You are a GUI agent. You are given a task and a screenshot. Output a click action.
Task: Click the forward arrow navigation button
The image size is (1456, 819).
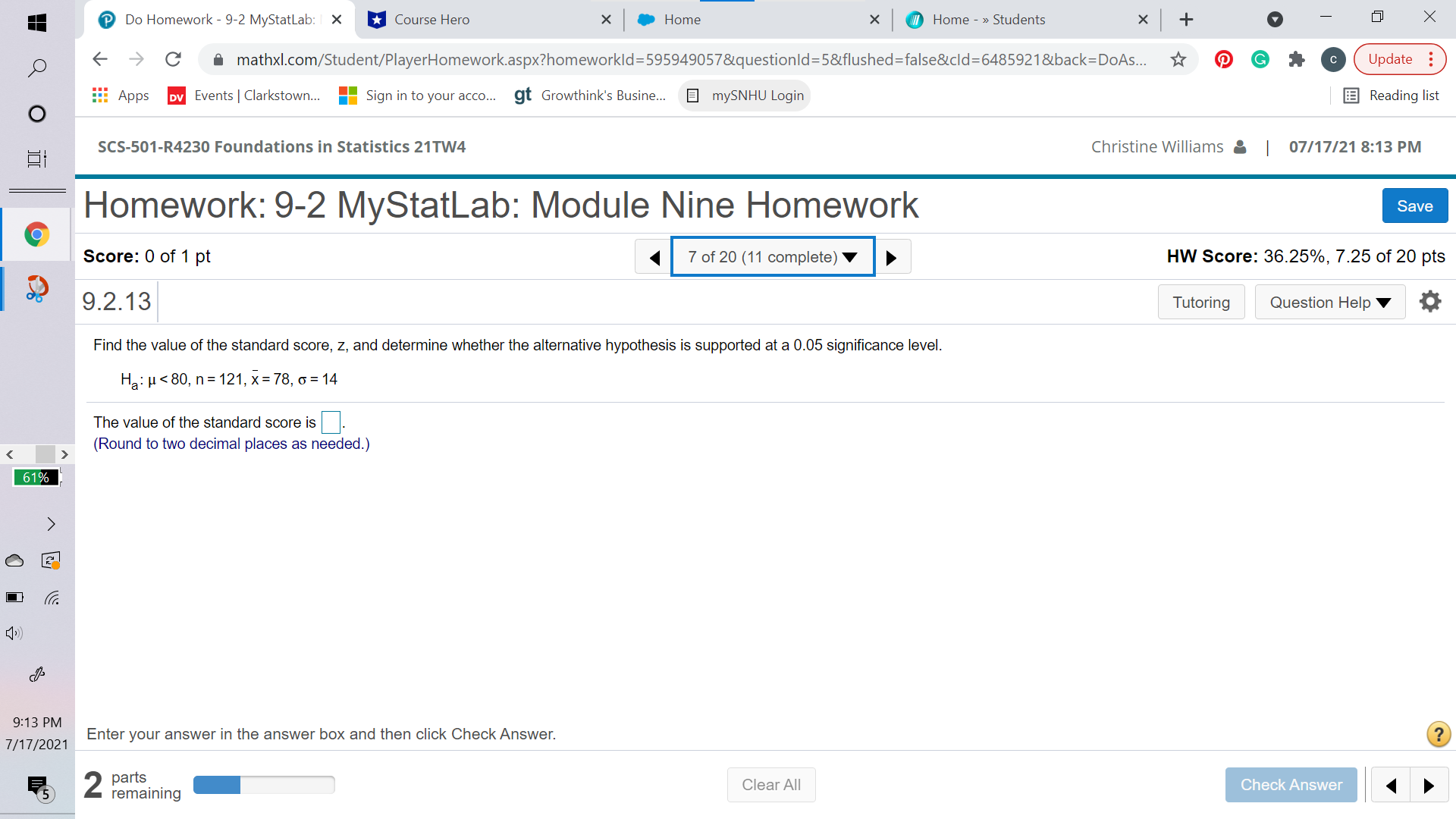pos(892,257)
